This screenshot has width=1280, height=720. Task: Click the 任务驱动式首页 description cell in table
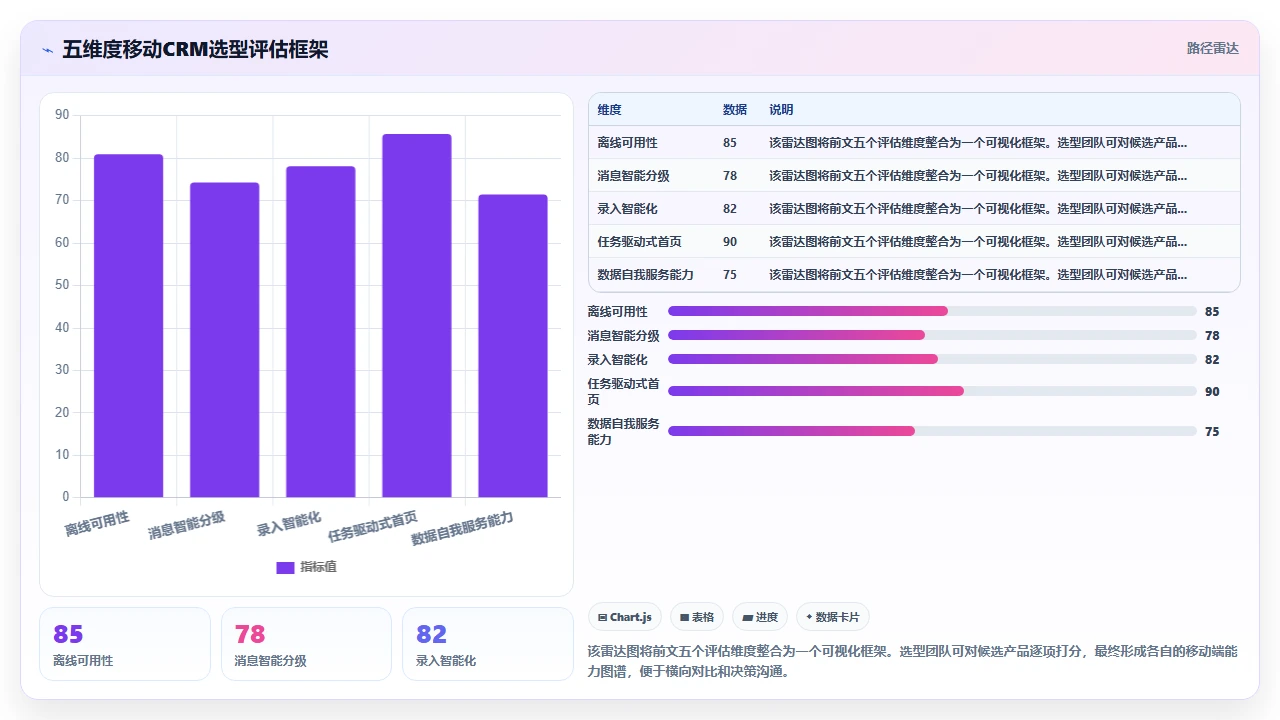tap(978, 241)
